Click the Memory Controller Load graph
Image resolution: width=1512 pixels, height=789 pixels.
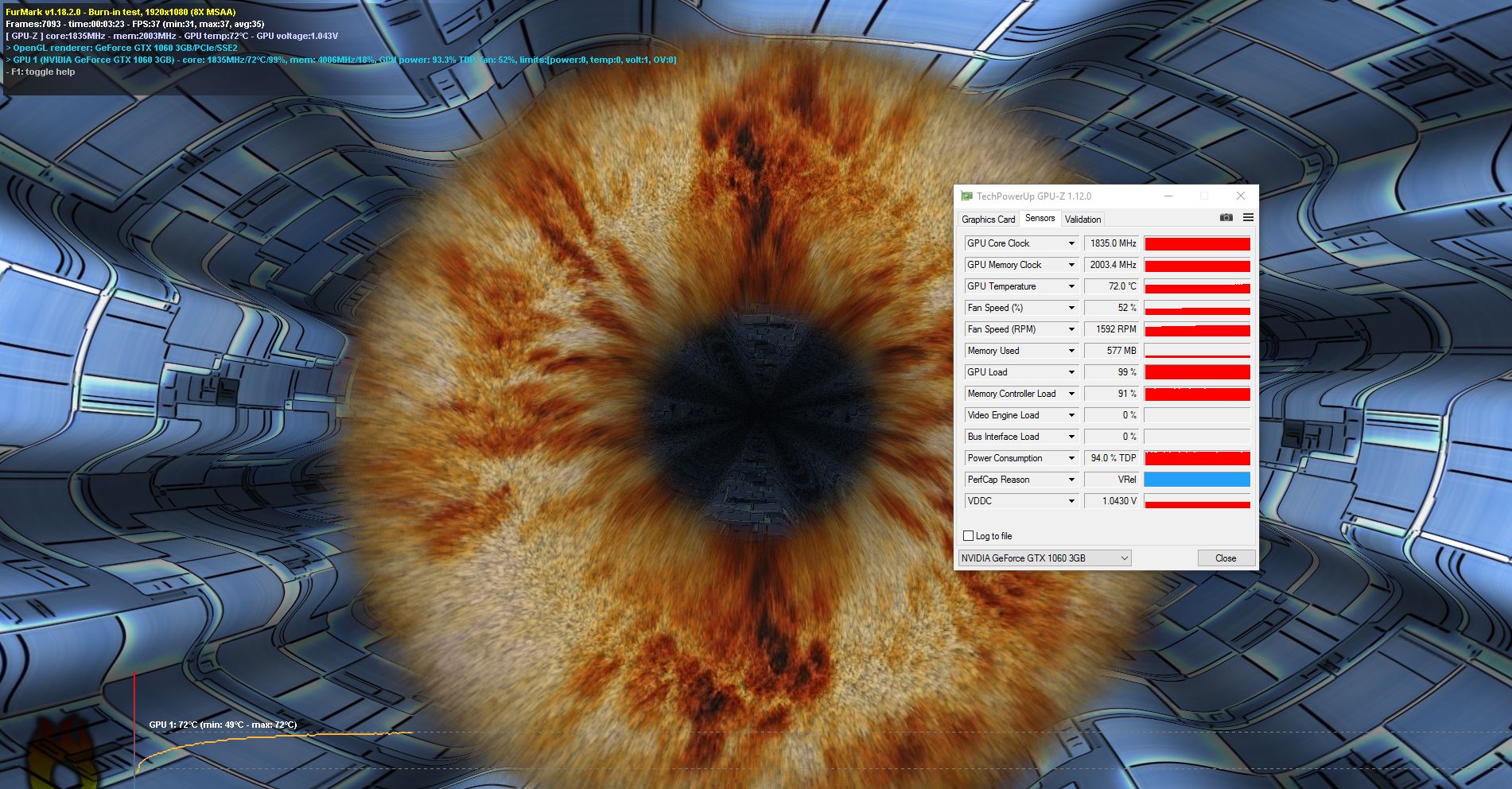click(1197, 394)
